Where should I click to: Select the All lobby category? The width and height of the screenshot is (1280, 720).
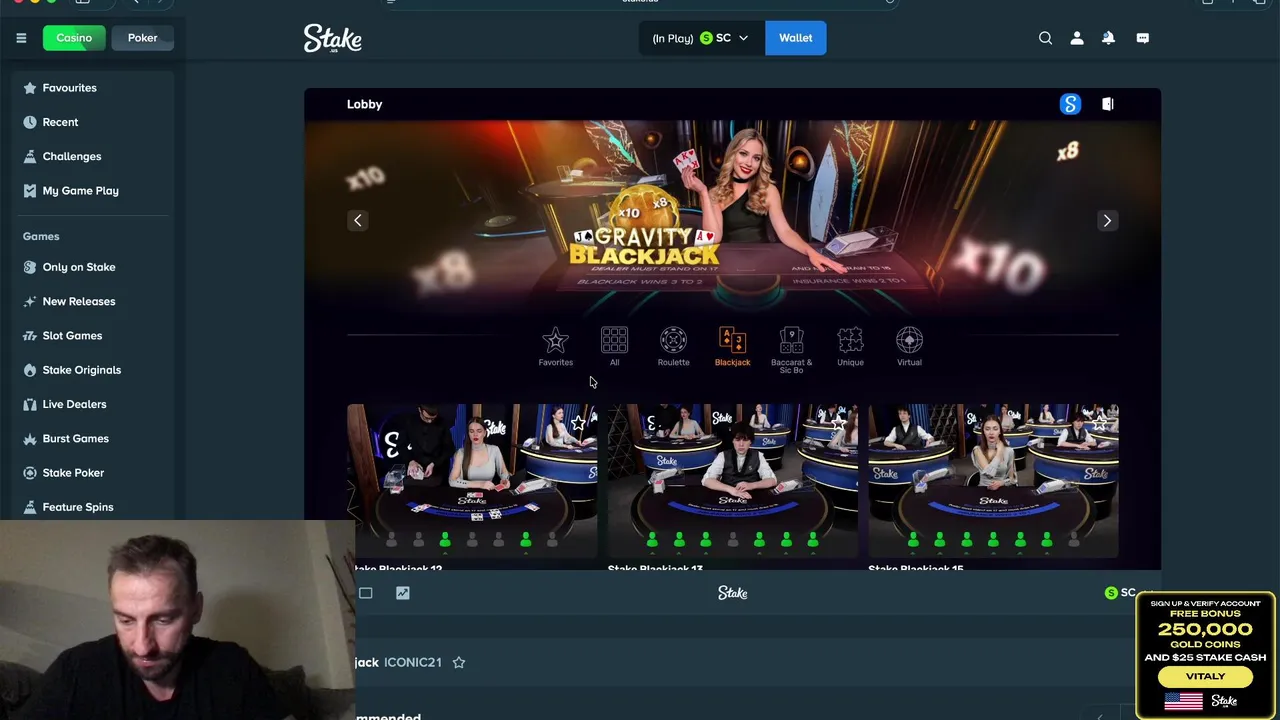[x=614, y=347]
